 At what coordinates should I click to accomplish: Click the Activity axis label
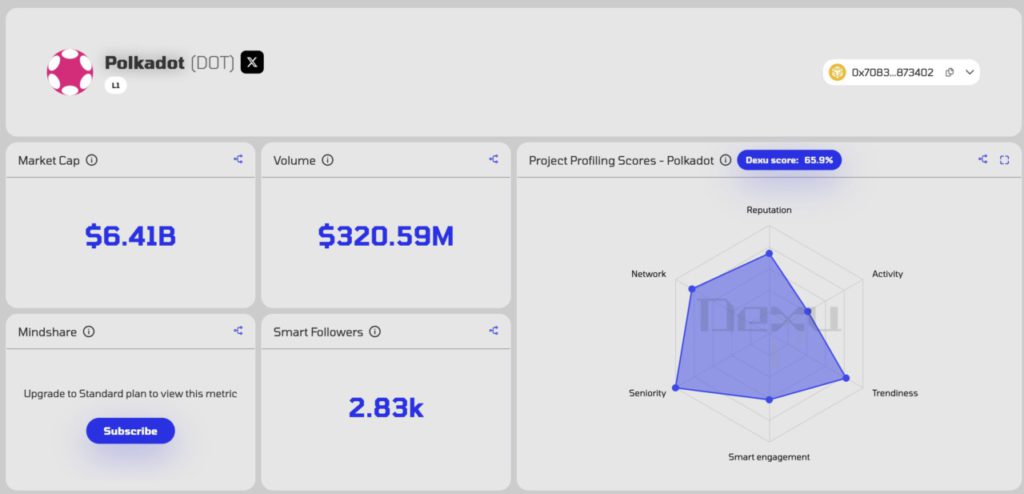pyautogui.click(x=888, y=274)
